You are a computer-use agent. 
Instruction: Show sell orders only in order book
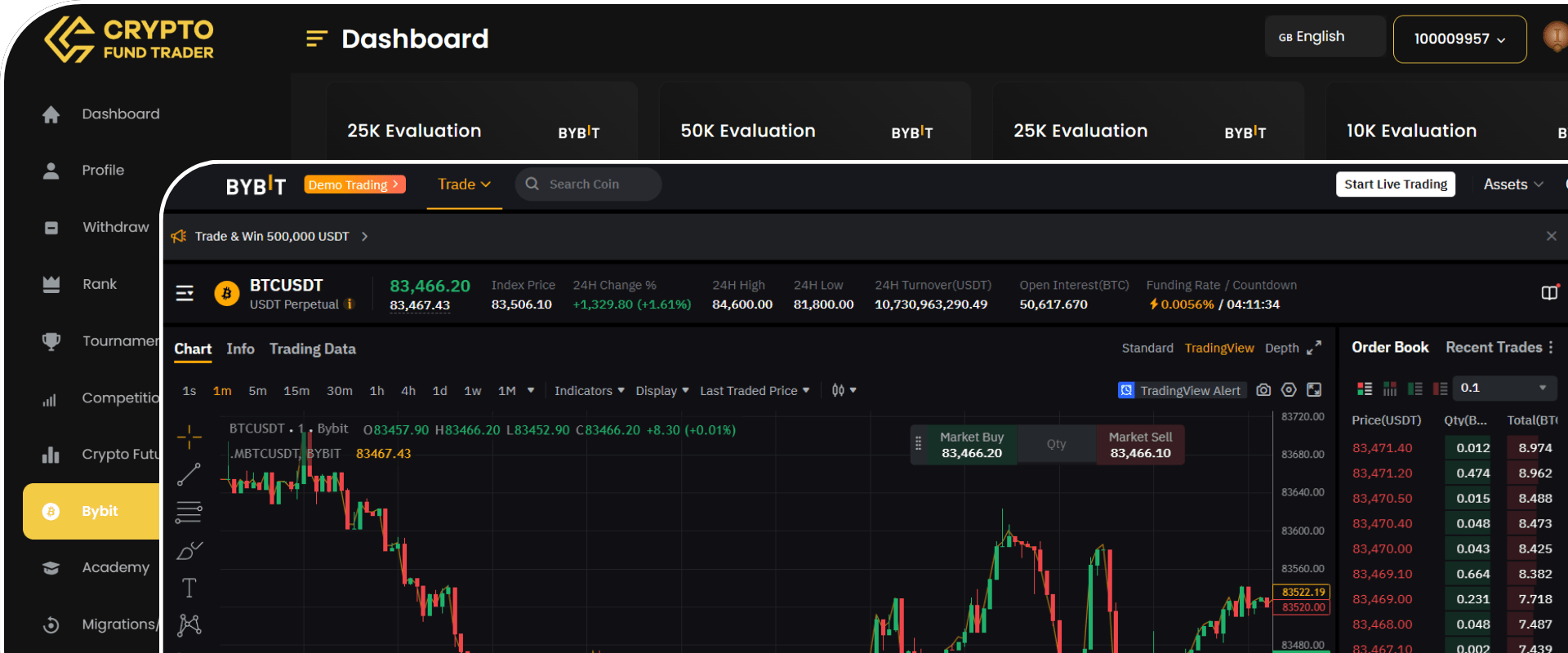1441,389
